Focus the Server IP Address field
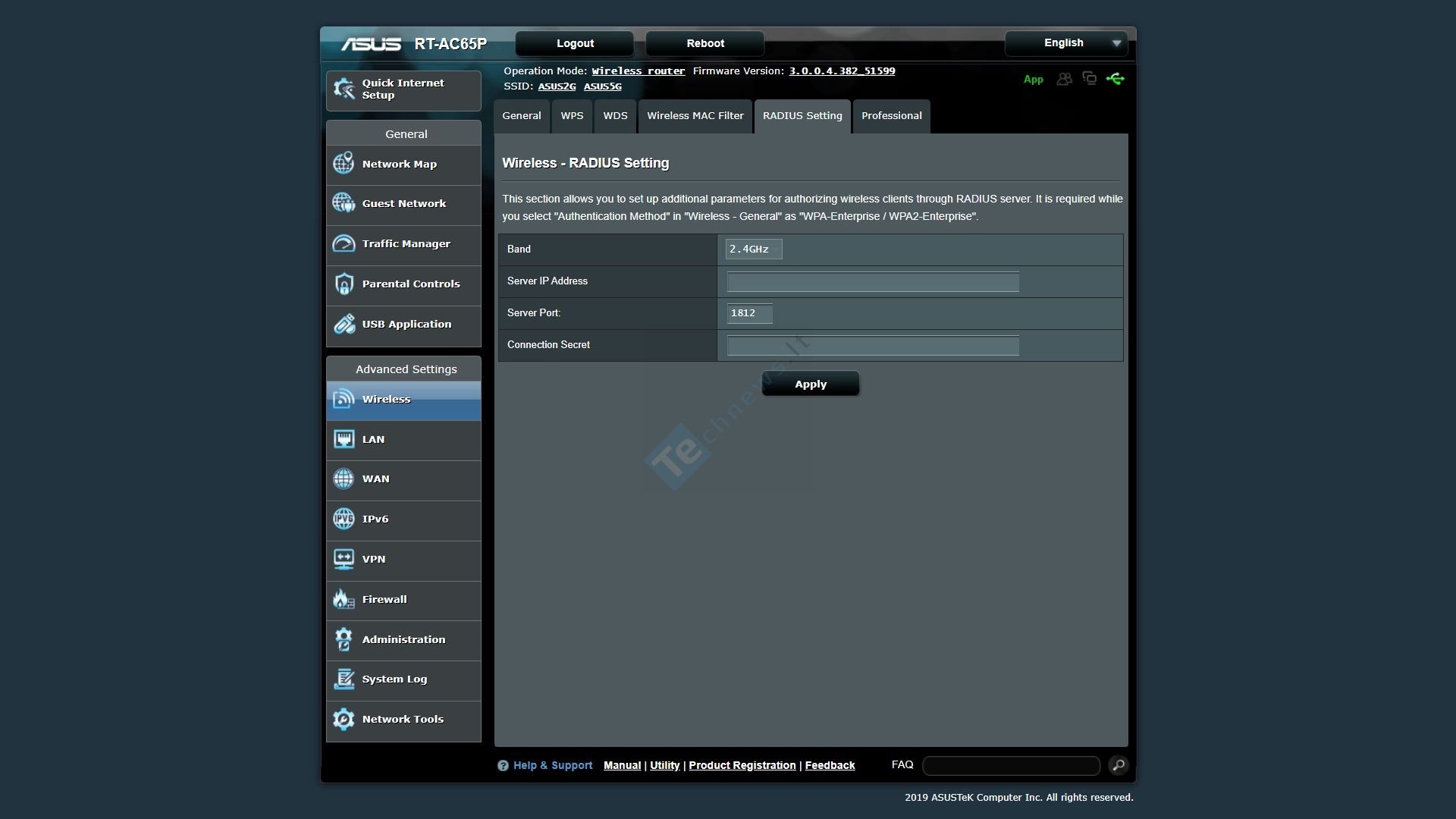 [873, 282]
